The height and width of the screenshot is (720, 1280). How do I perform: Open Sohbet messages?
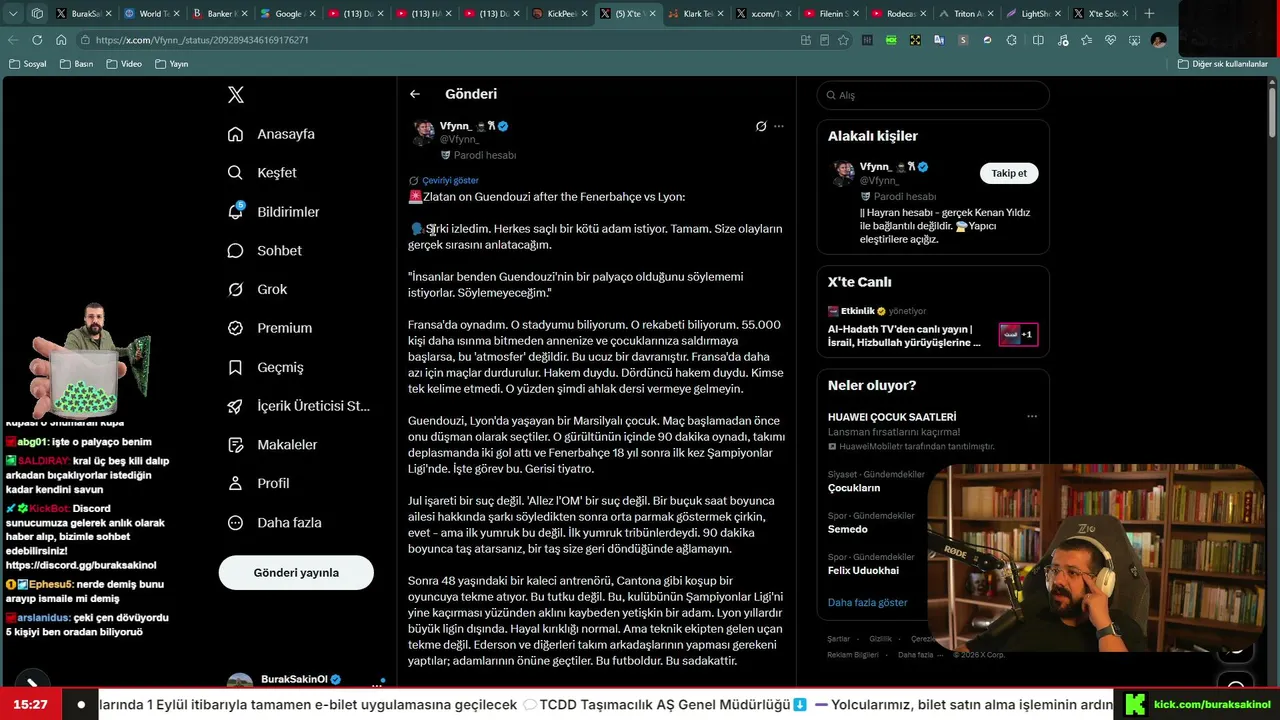pyautogui.click(x=264, y=251)
